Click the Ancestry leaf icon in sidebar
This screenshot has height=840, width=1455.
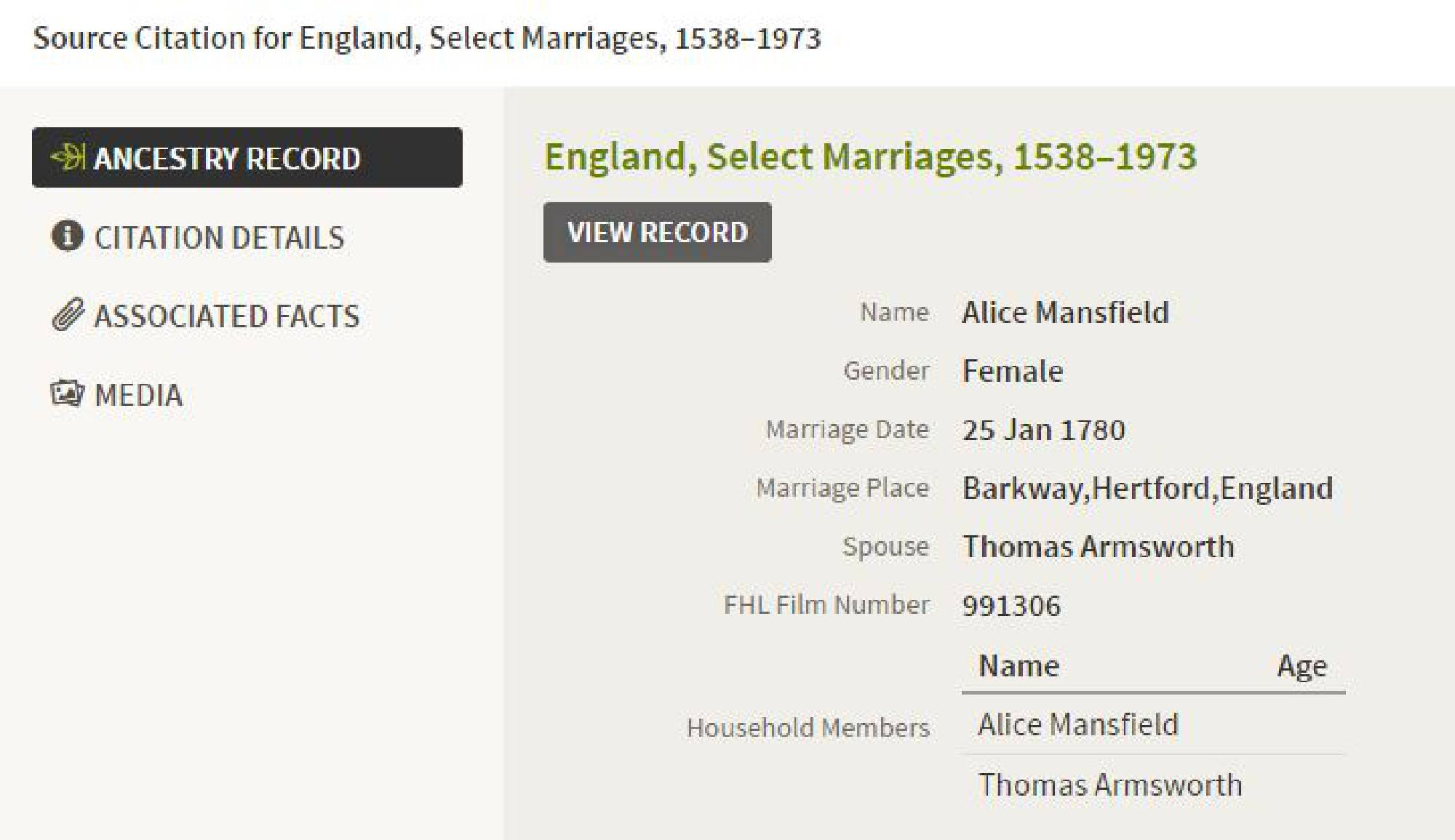68,157
